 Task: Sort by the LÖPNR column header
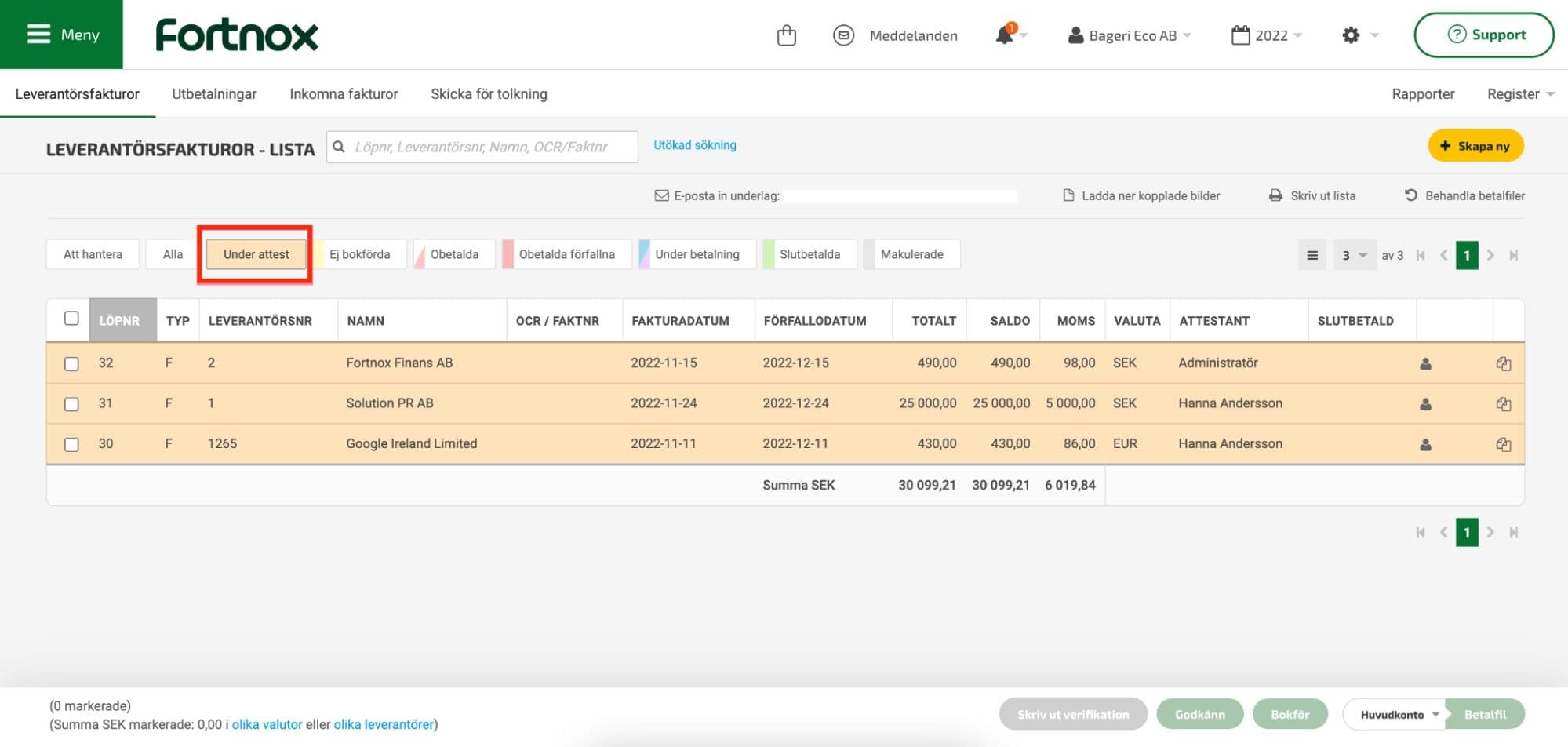click(x=123, y=320)
